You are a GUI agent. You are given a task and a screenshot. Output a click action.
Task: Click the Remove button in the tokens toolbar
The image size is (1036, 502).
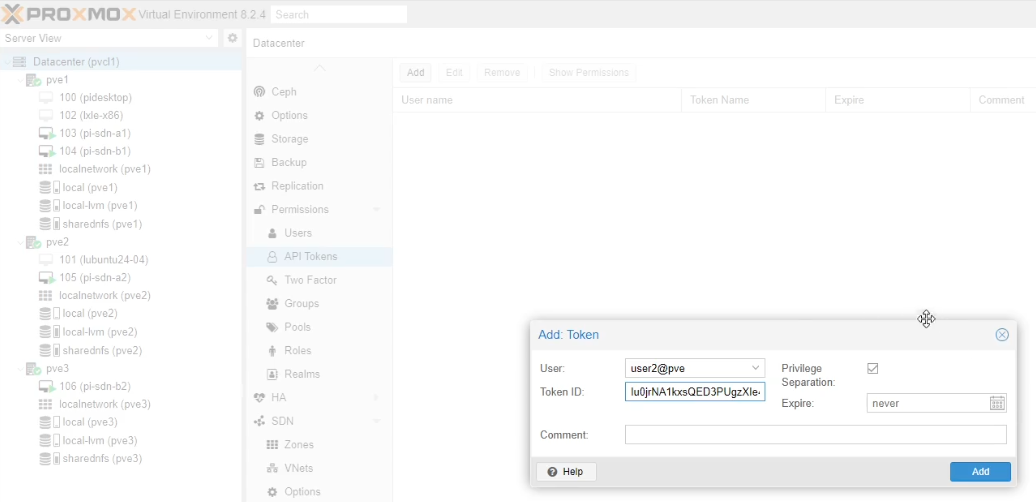point(502,73)
